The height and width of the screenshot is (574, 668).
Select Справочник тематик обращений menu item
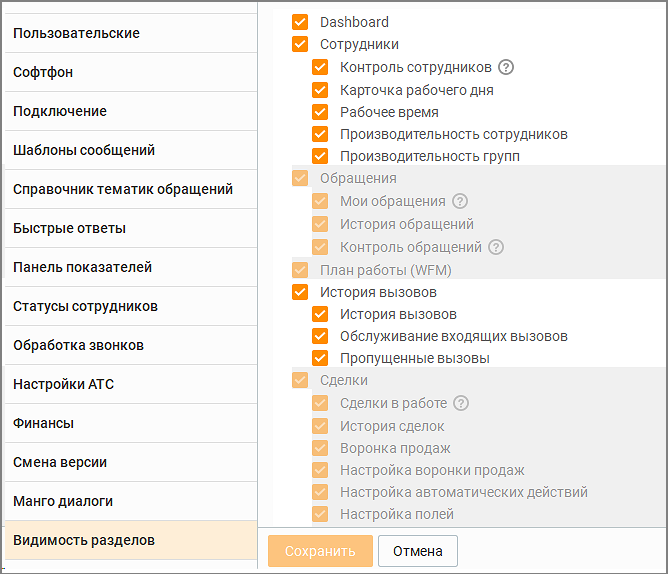pos(131,189)
